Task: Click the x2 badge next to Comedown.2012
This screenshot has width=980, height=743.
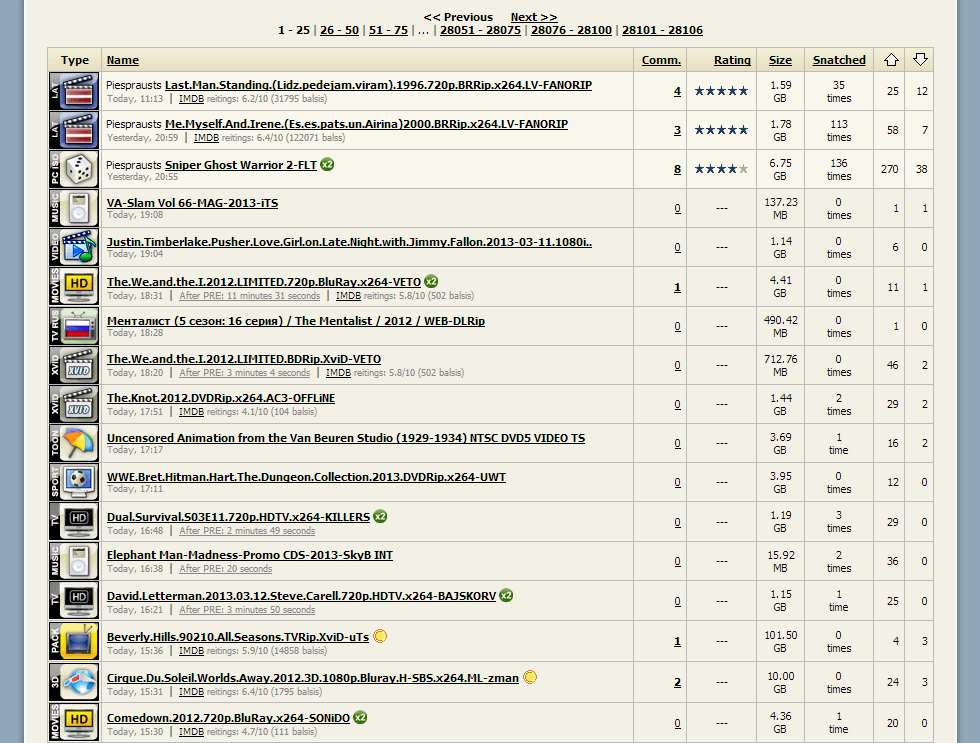Action: pyautogui.click(x=360, y=717)
